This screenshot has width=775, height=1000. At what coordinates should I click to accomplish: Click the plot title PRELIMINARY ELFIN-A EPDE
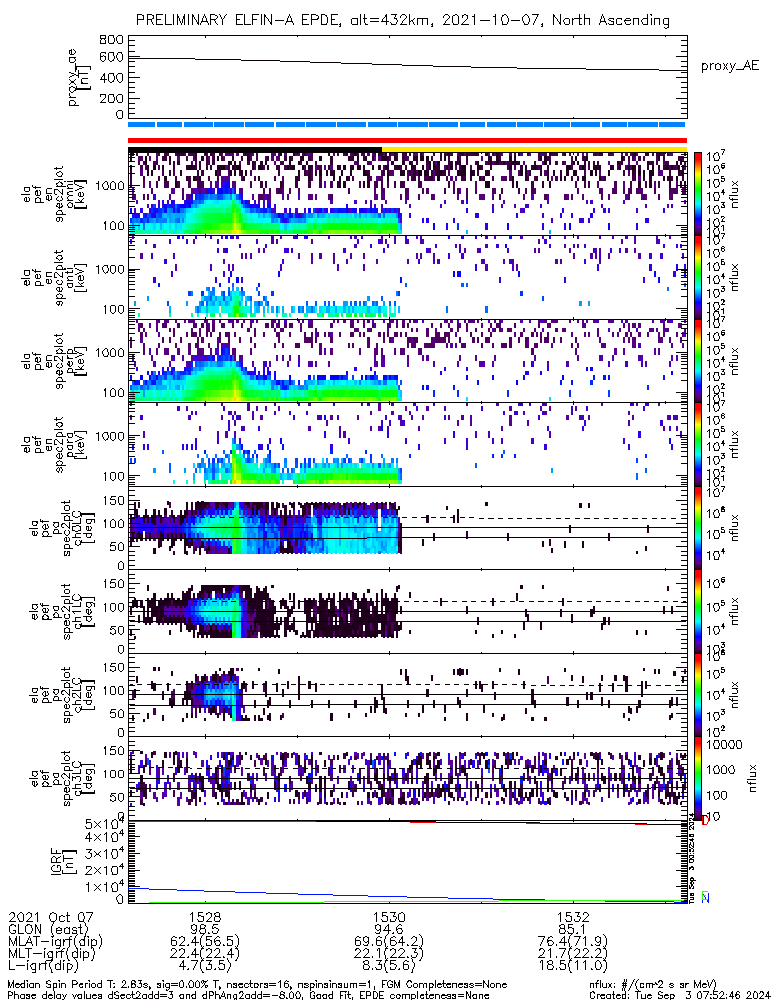[x=402, y=19]
